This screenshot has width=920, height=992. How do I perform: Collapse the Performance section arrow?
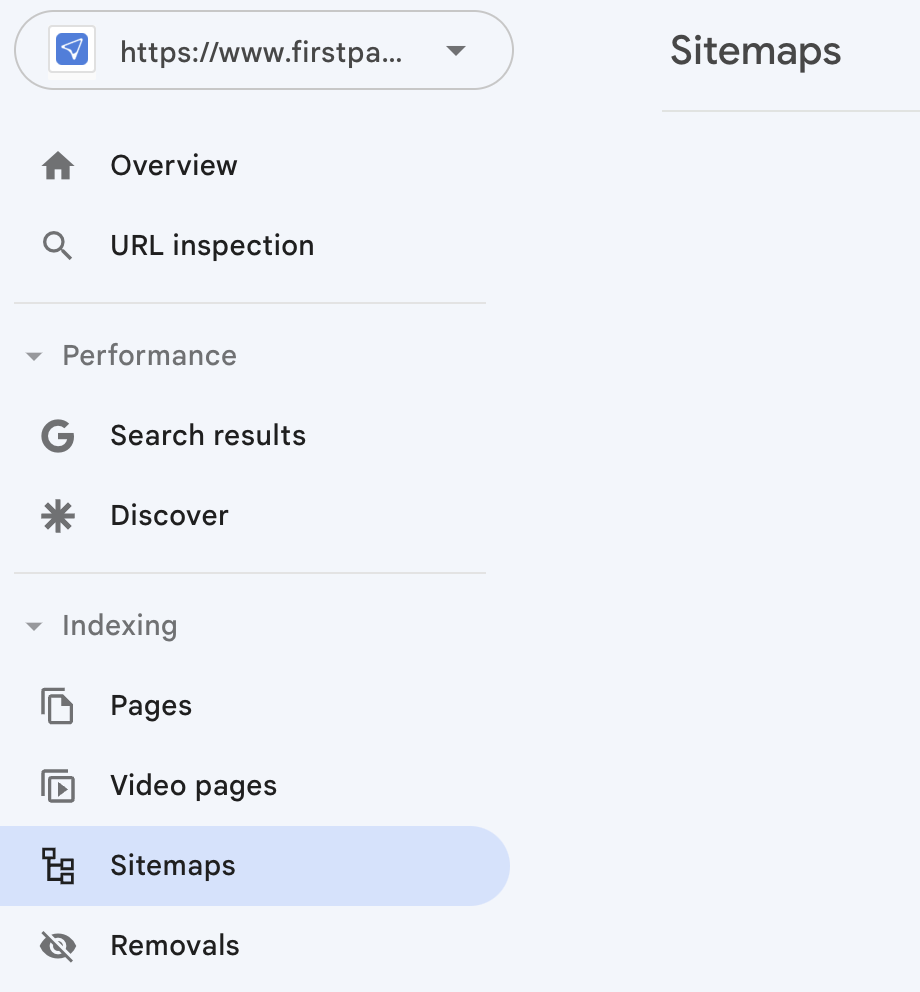point(34,357)
